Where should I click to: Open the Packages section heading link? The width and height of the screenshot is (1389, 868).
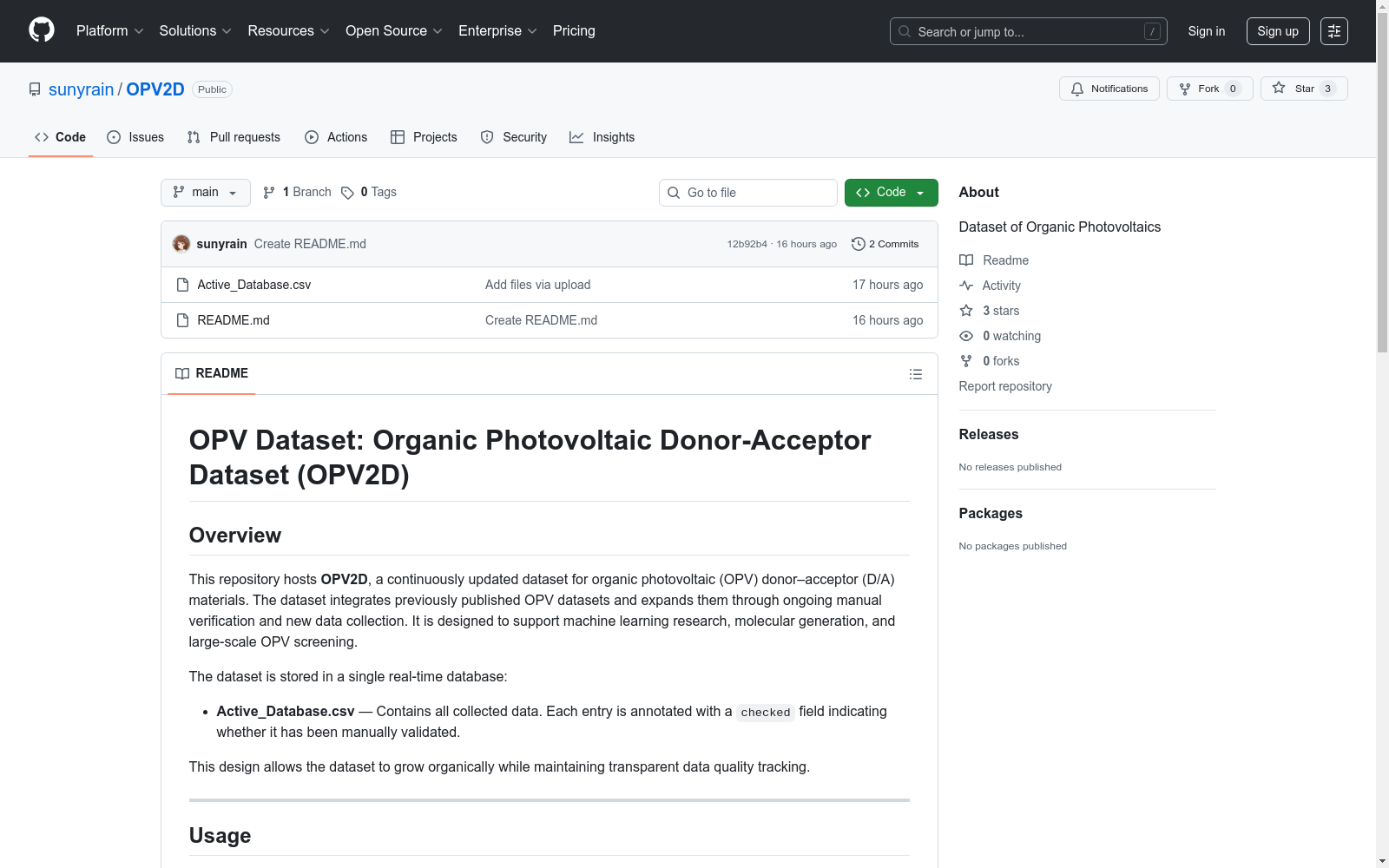pyautogui.click(x=991, y=513)
